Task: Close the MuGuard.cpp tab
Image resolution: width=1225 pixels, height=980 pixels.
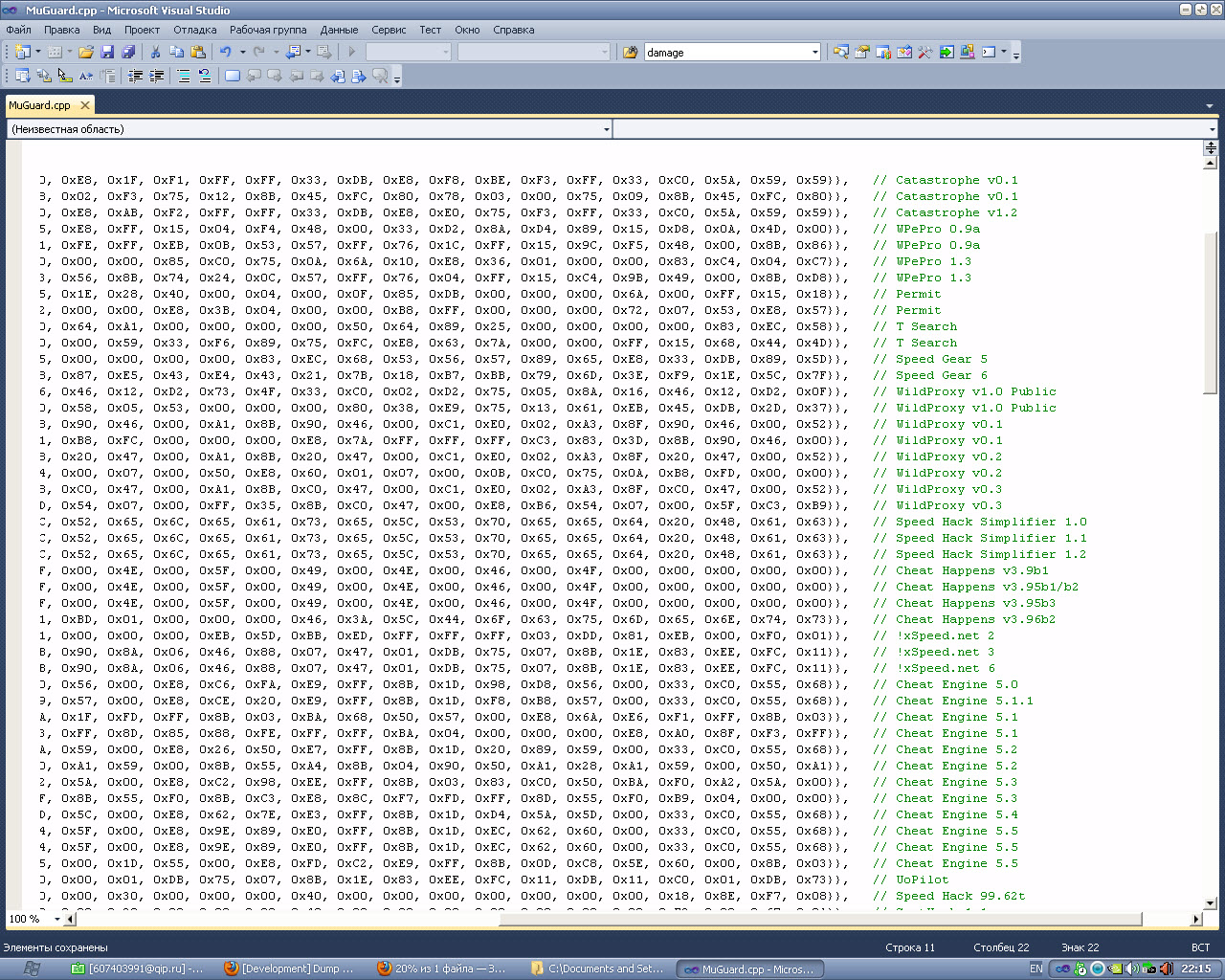Action: (x=85, y=105)
